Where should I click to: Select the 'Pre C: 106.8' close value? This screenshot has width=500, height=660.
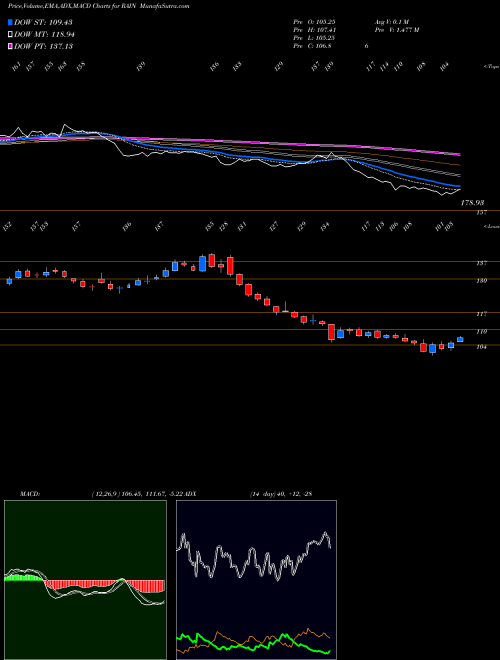(312, 46)
